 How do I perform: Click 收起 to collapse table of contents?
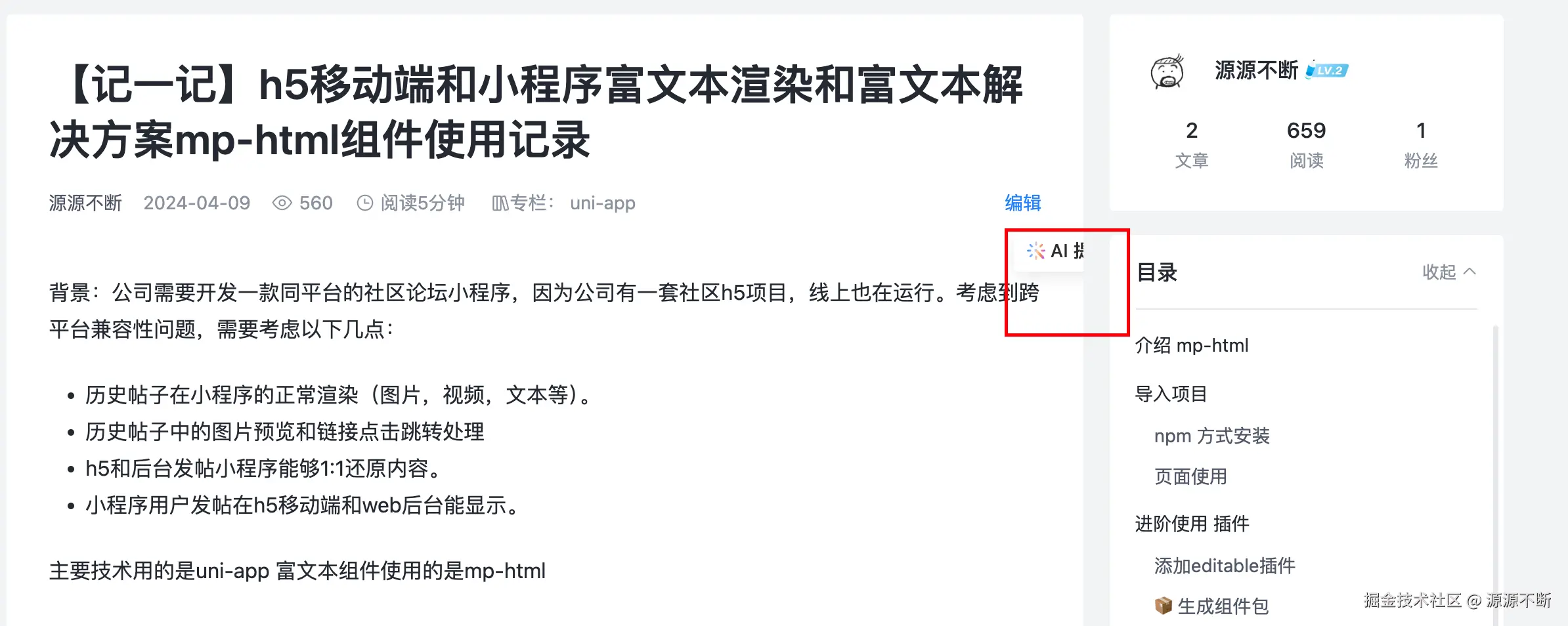1439,272
